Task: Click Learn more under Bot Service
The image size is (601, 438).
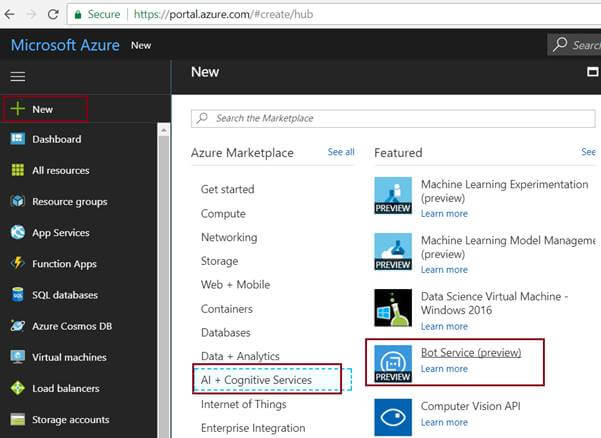Action: pyautogui.click(x=444, y=369)
